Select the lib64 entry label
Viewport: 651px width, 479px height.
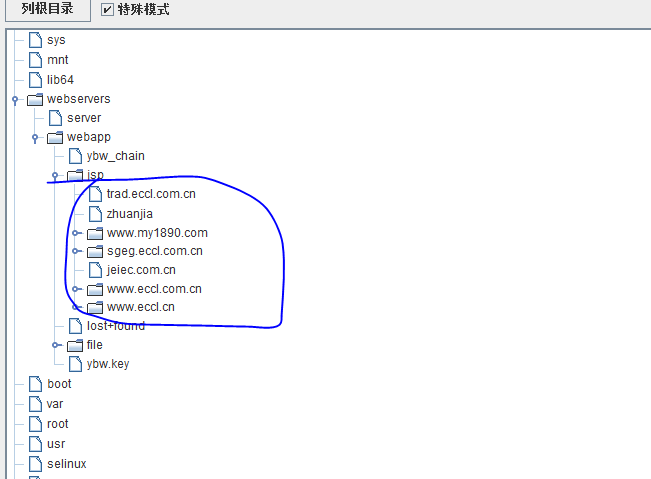(60, 80)
